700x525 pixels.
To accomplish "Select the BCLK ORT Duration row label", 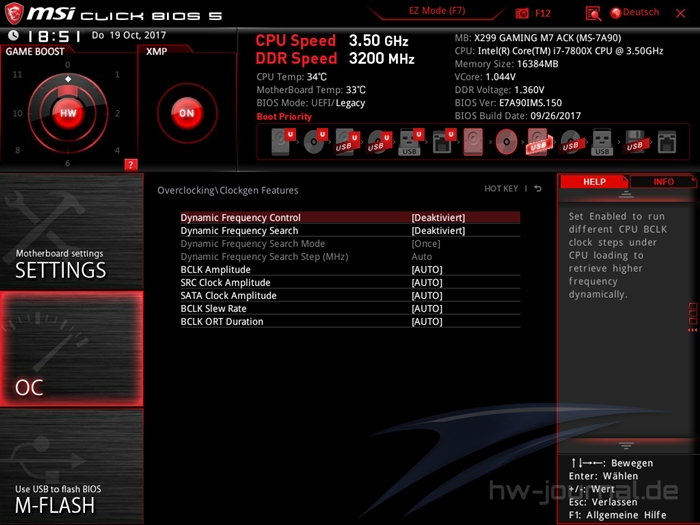I will [x=222, y=321].
